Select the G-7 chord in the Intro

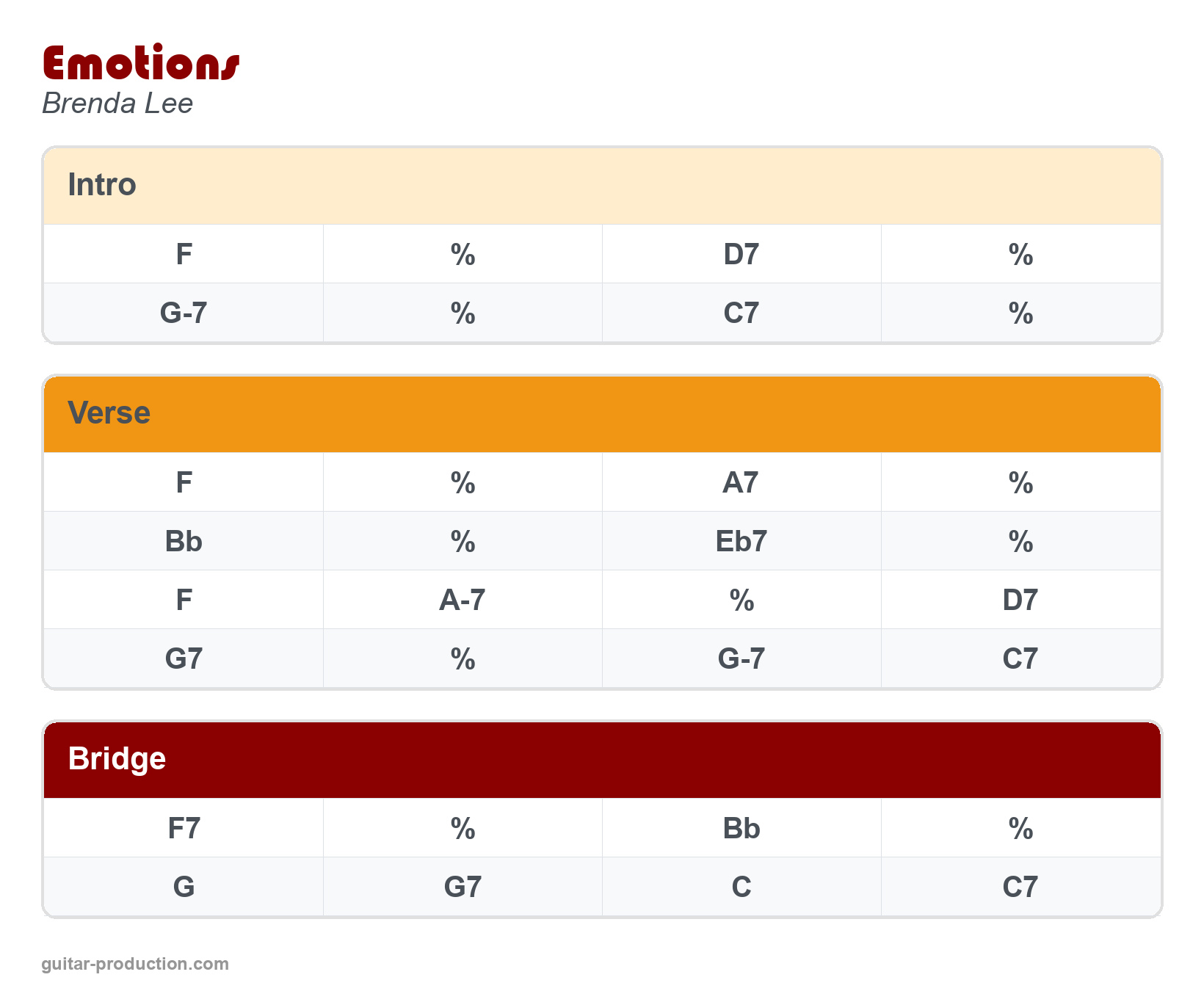[184, 313]
